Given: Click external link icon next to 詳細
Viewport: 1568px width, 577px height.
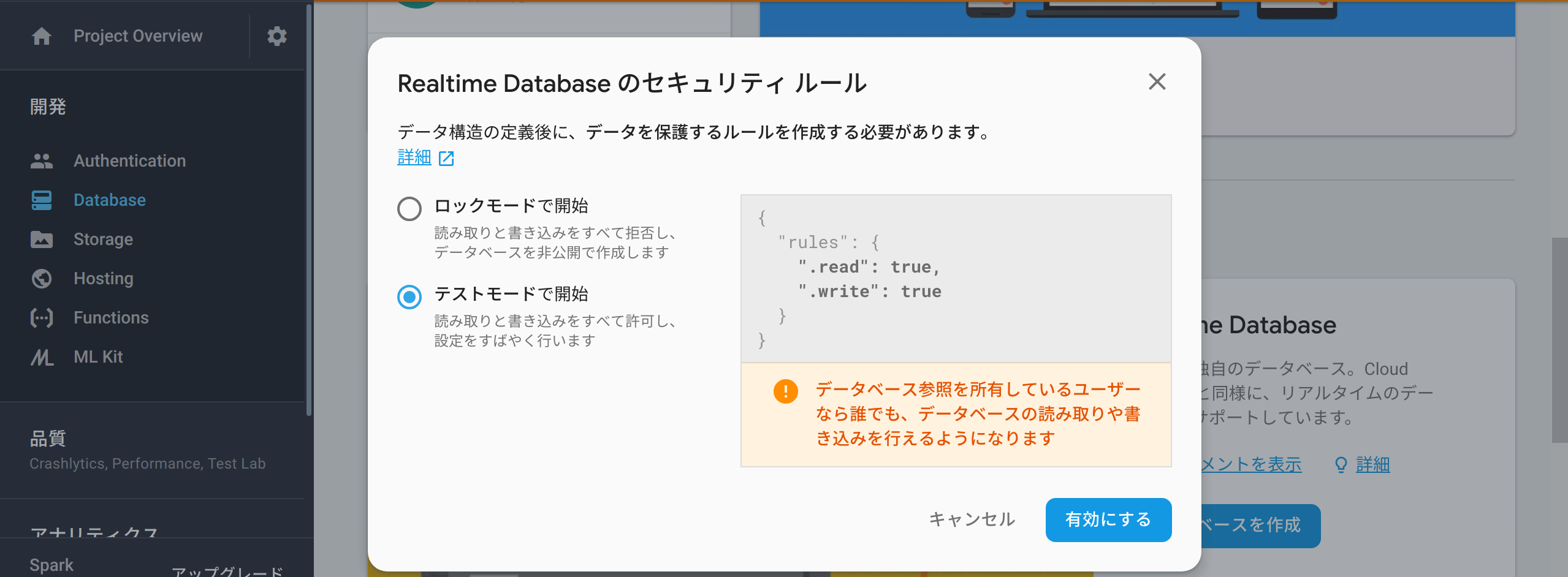Looking at the screenshot, I should tap(446, 159).
